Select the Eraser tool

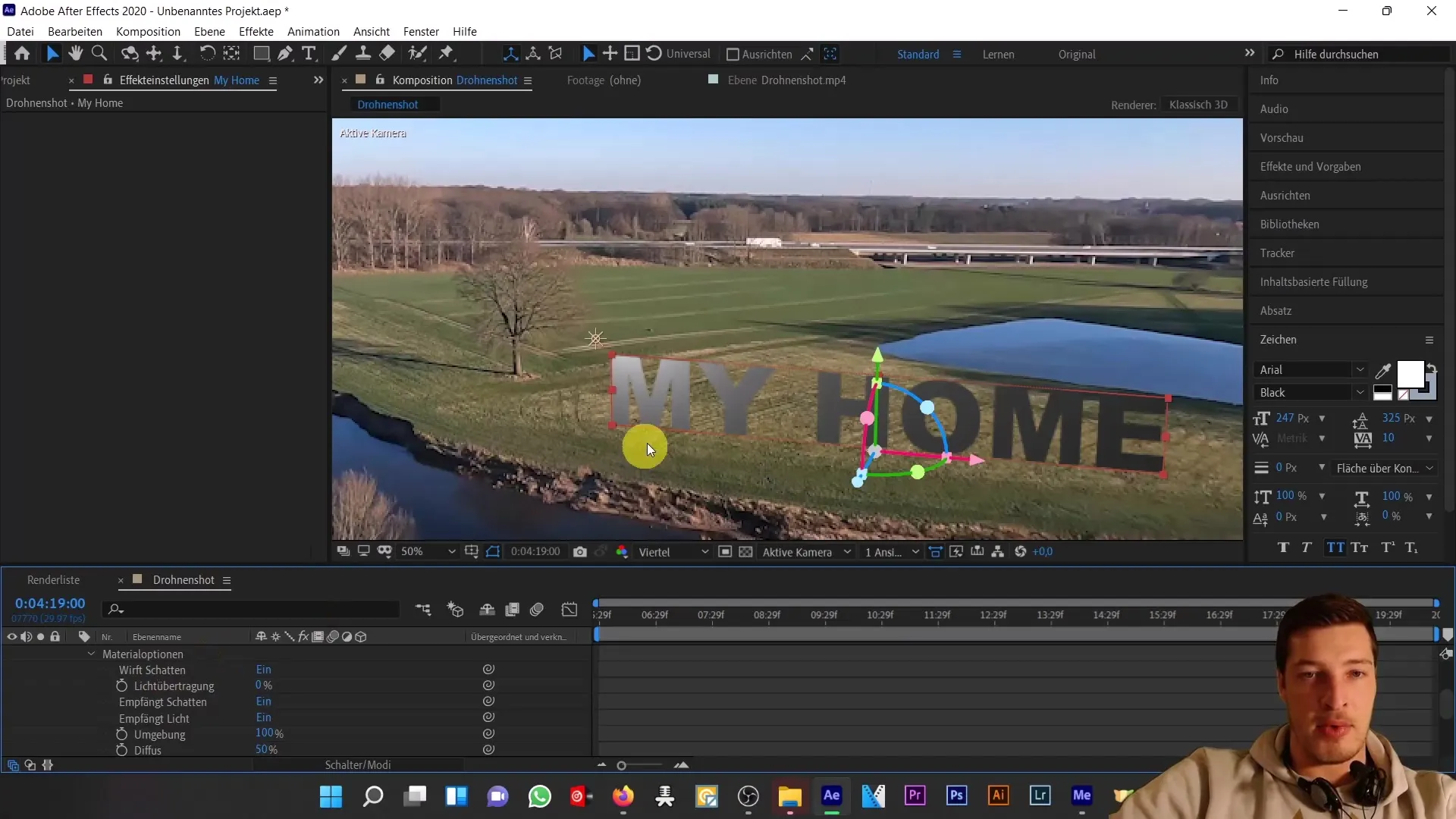pyautogui.click(x=388, y=54)
